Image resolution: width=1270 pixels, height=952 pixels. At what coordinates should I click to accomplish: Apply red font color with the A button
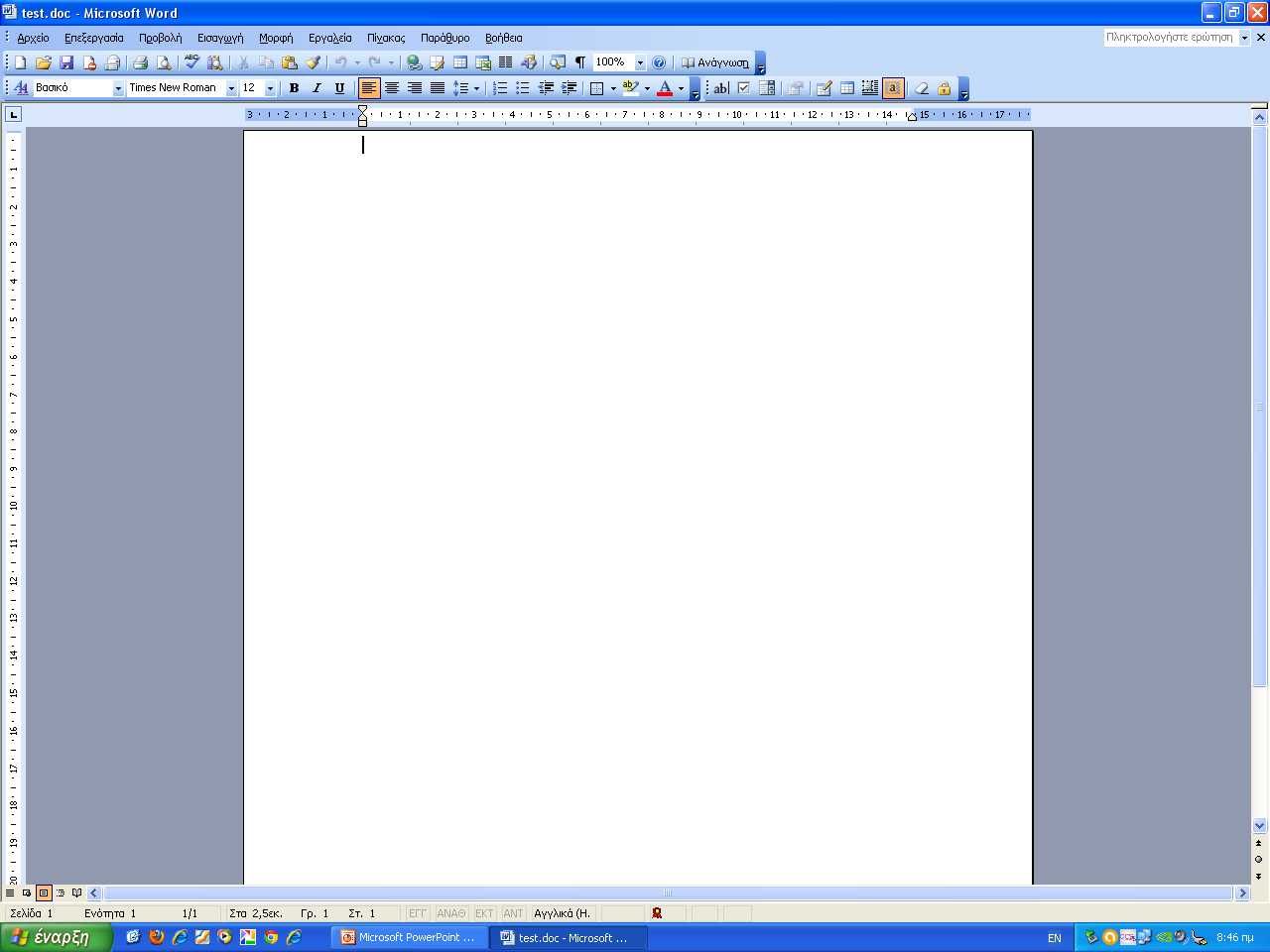coord(665,88)
